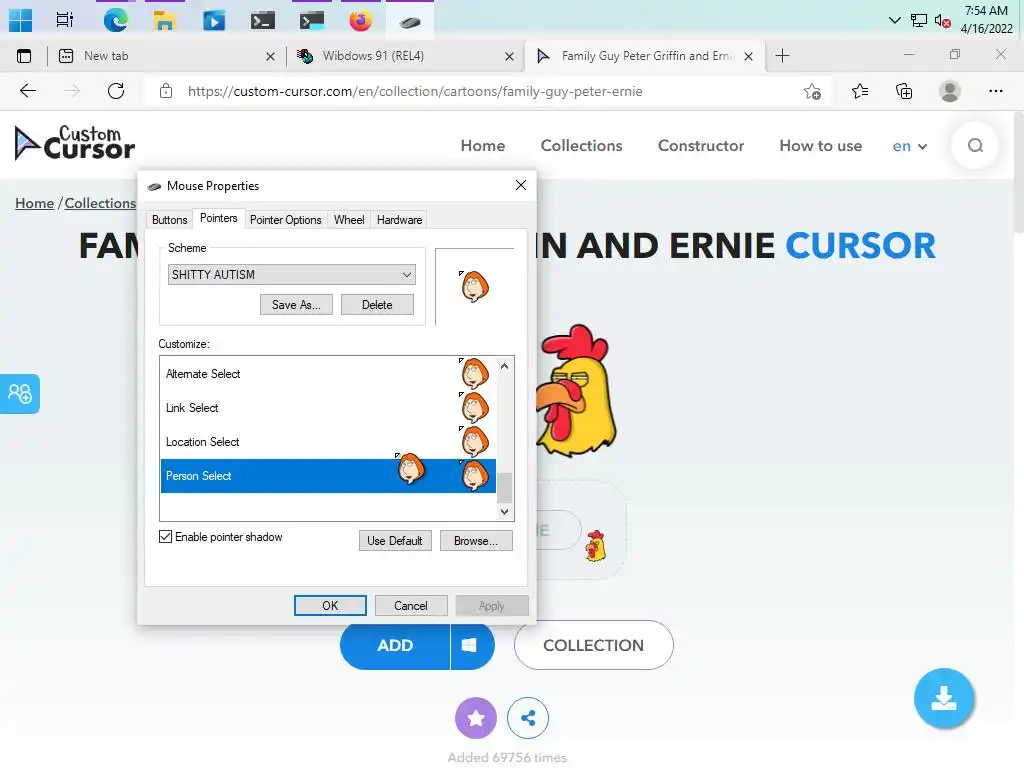Screen dimensions: 1024x768
Task: Click the Use Default button
Action: (394, 541)
